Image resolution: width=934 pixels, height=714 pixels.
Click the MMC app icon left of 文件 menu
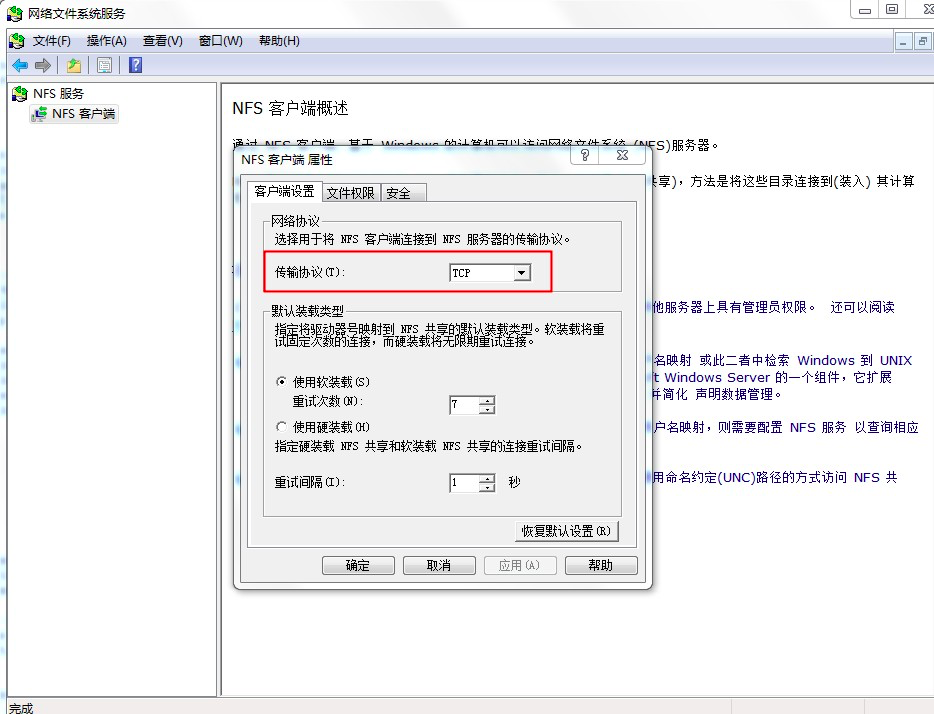pos(17,40)
